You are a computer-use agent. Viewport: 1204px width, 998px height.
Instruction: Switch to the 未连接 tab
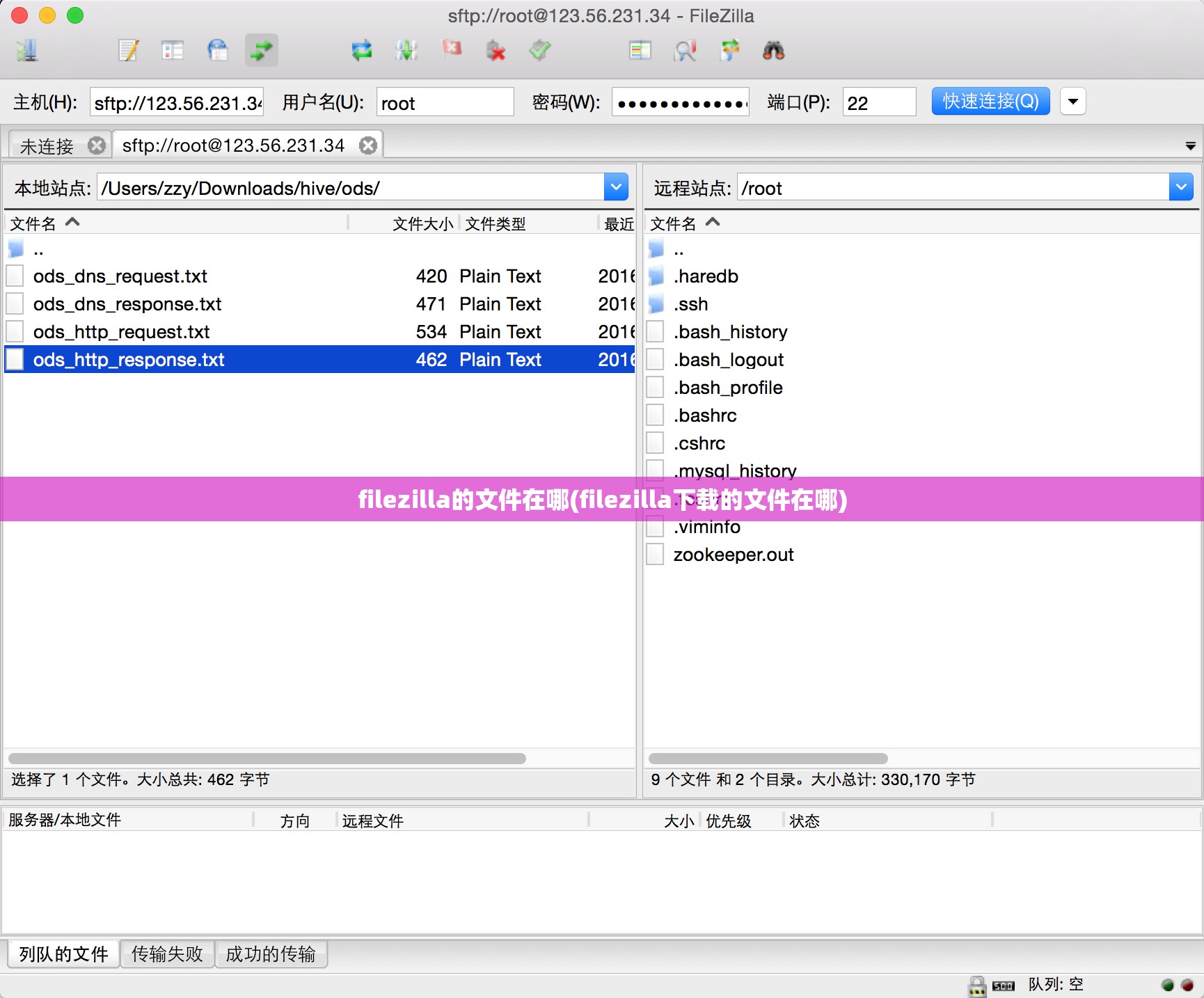tap(47, 146)
